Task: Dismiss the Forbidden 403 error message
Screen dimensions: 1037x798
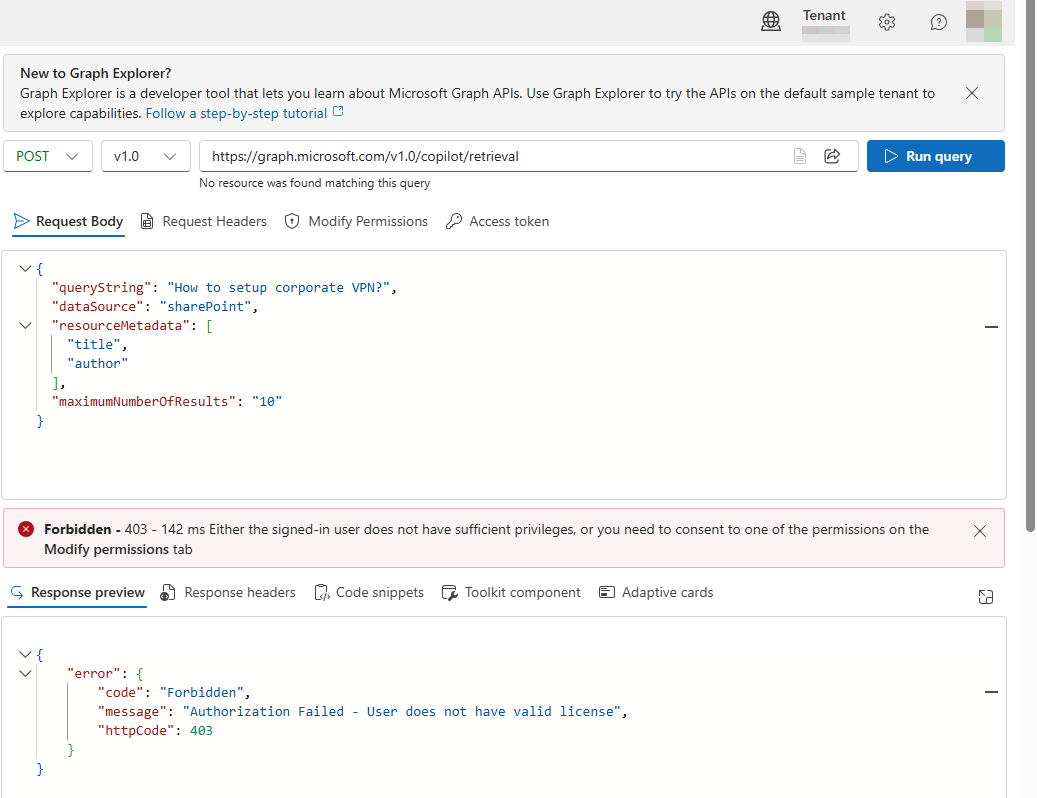Action: click(979, 531)
